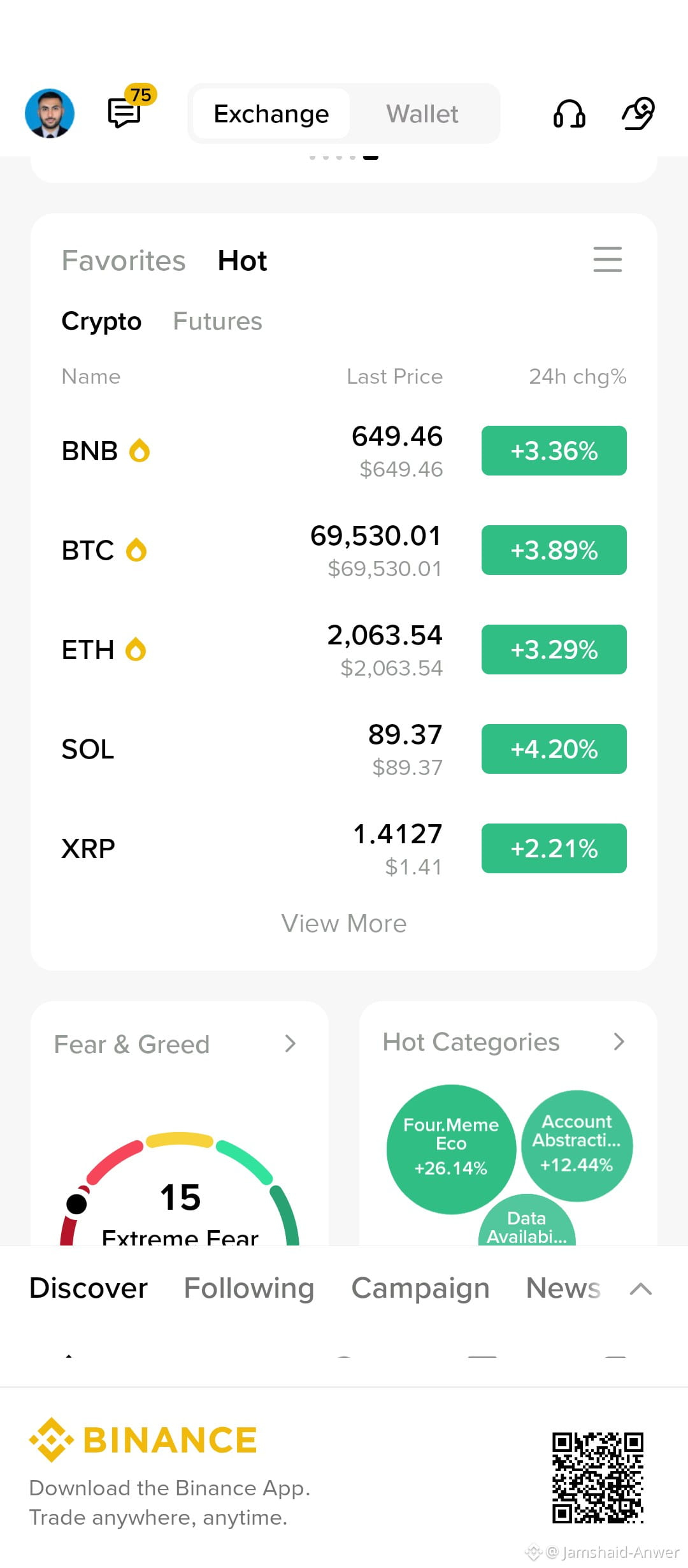The image size is (688, 1568).
Task: Expand Hot Categories chevron arrow
Action: pos(619,1042)
